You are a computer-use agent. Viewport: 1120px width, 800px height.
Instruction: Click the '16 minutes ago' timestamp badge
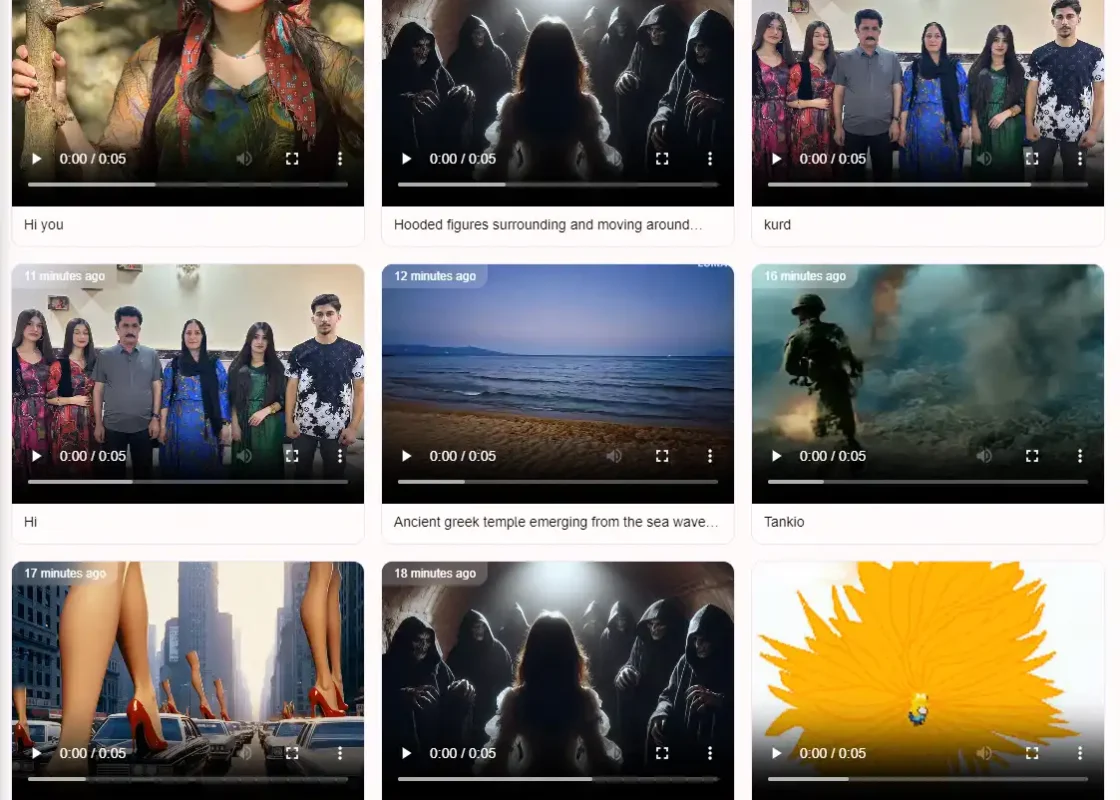pos(805,276)
